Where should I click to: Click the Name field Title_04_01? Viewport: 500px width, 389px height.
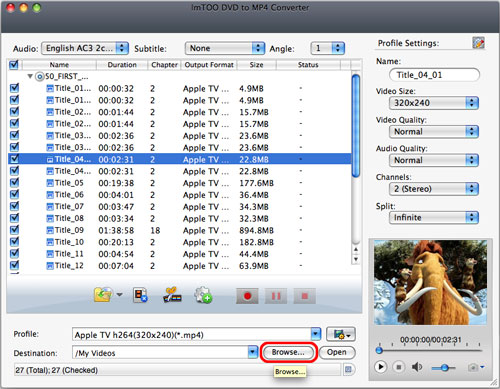coord(434,75)
